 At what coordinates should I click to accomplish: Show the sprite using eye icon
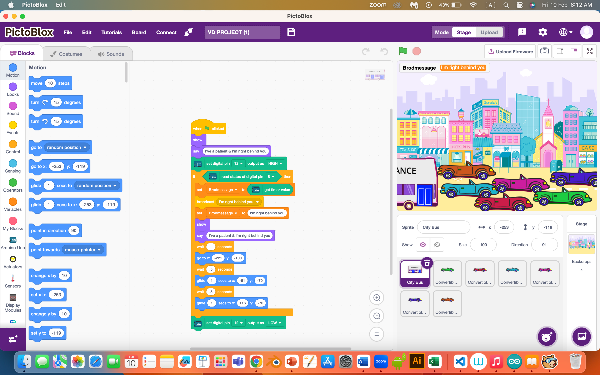[423, 245]
